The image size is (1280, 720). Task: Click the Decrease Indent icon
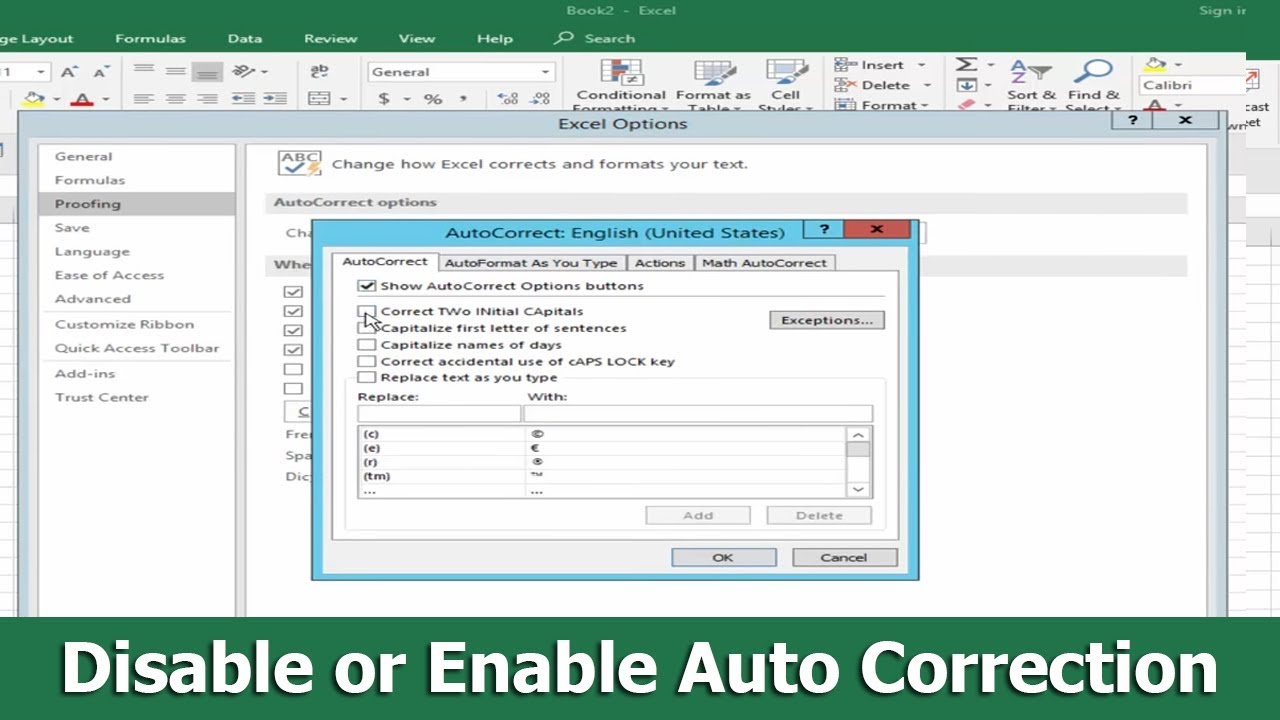pos(243,99)
